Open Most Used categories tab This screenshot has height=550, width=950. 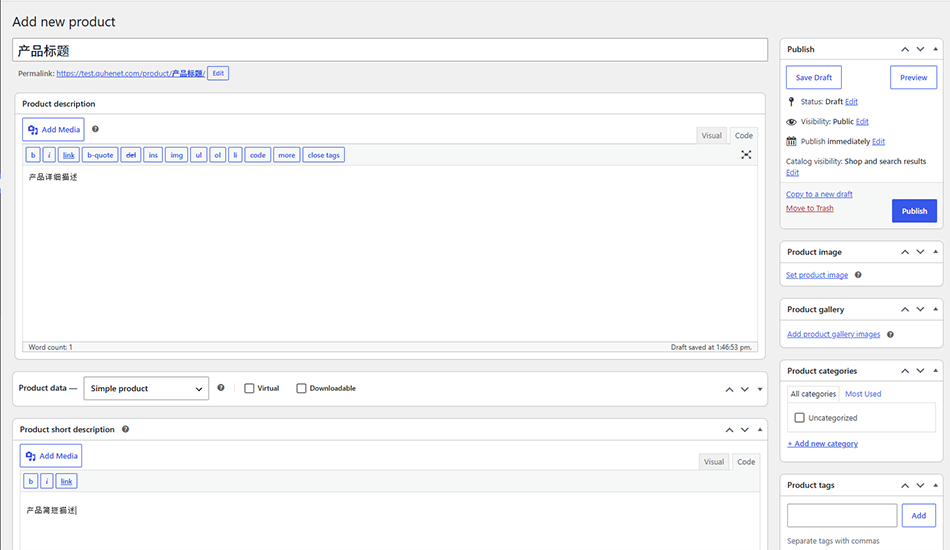(x=863, y=394)
